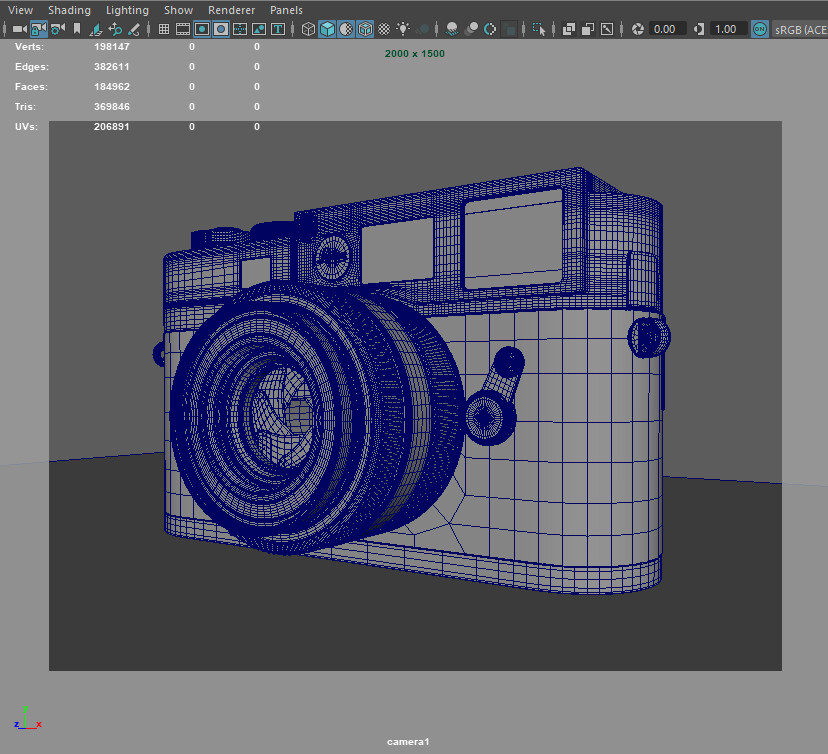Turn on X-Ray display

[570, 29]
